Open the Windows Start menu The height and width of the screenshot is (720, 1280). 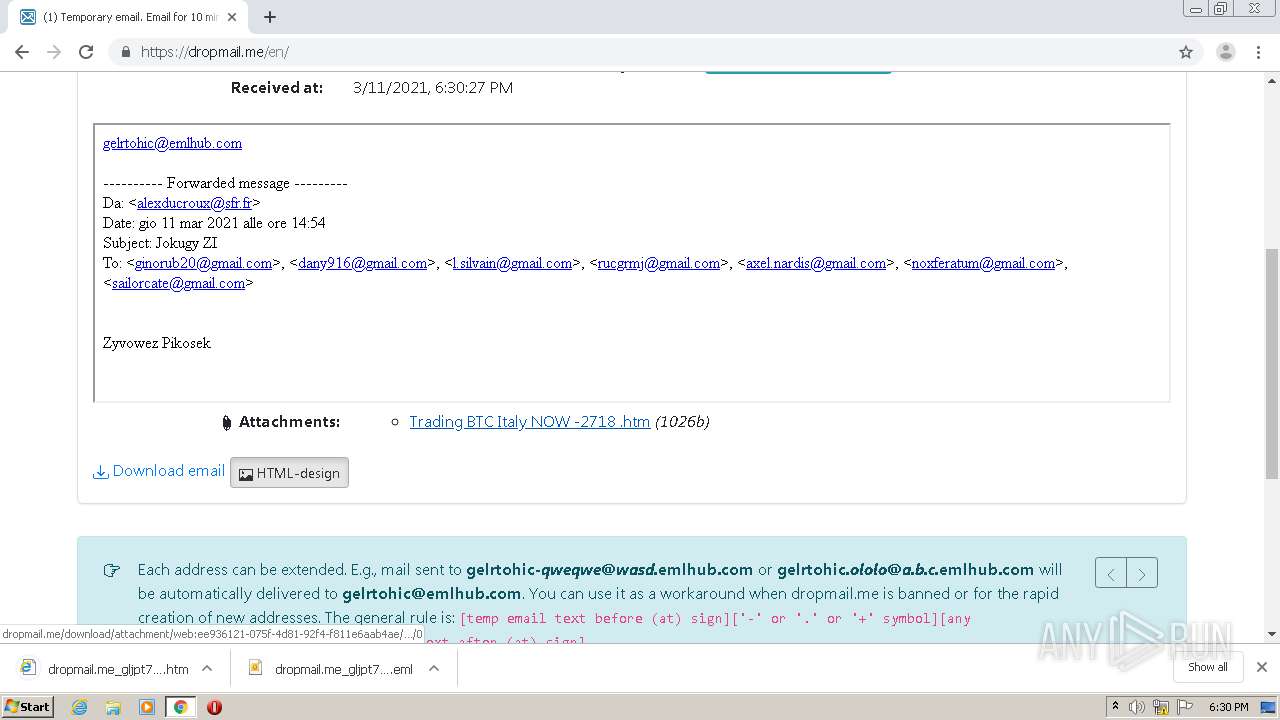28,707
